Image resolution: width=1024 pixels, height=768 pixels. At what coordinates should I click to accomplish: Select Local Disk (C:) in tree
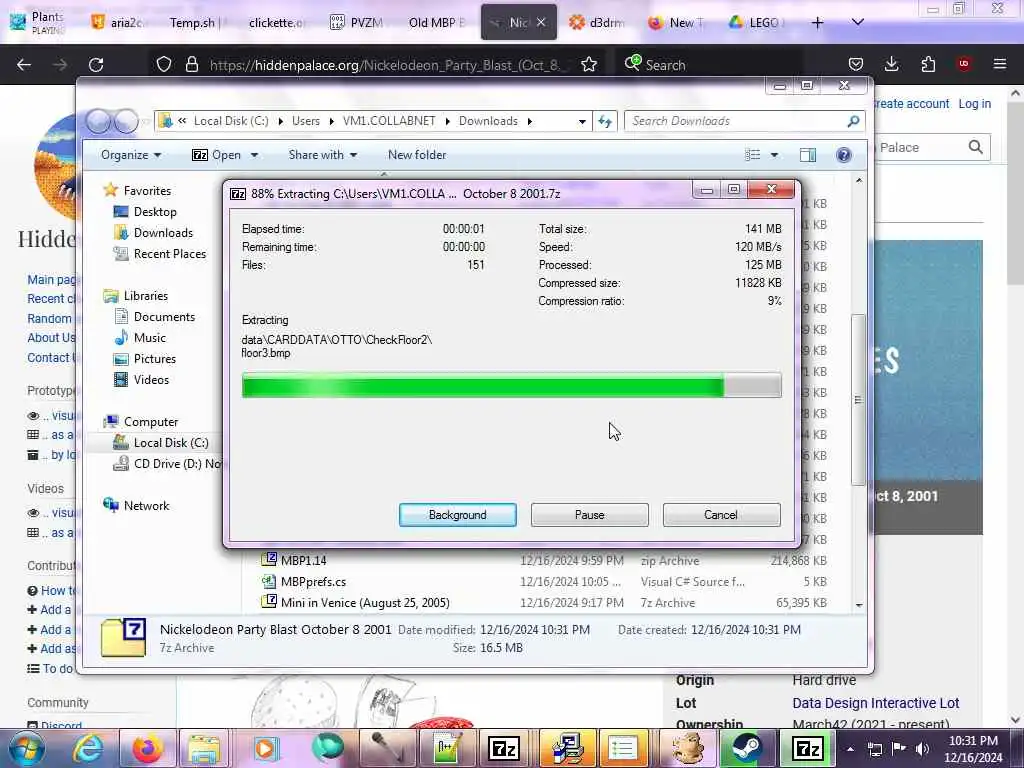point(170,443)
